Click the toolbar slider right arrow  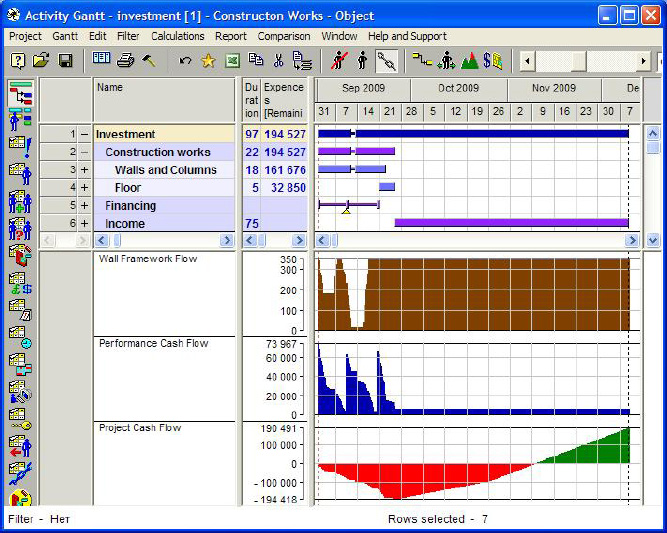click(x=644, y=61)
